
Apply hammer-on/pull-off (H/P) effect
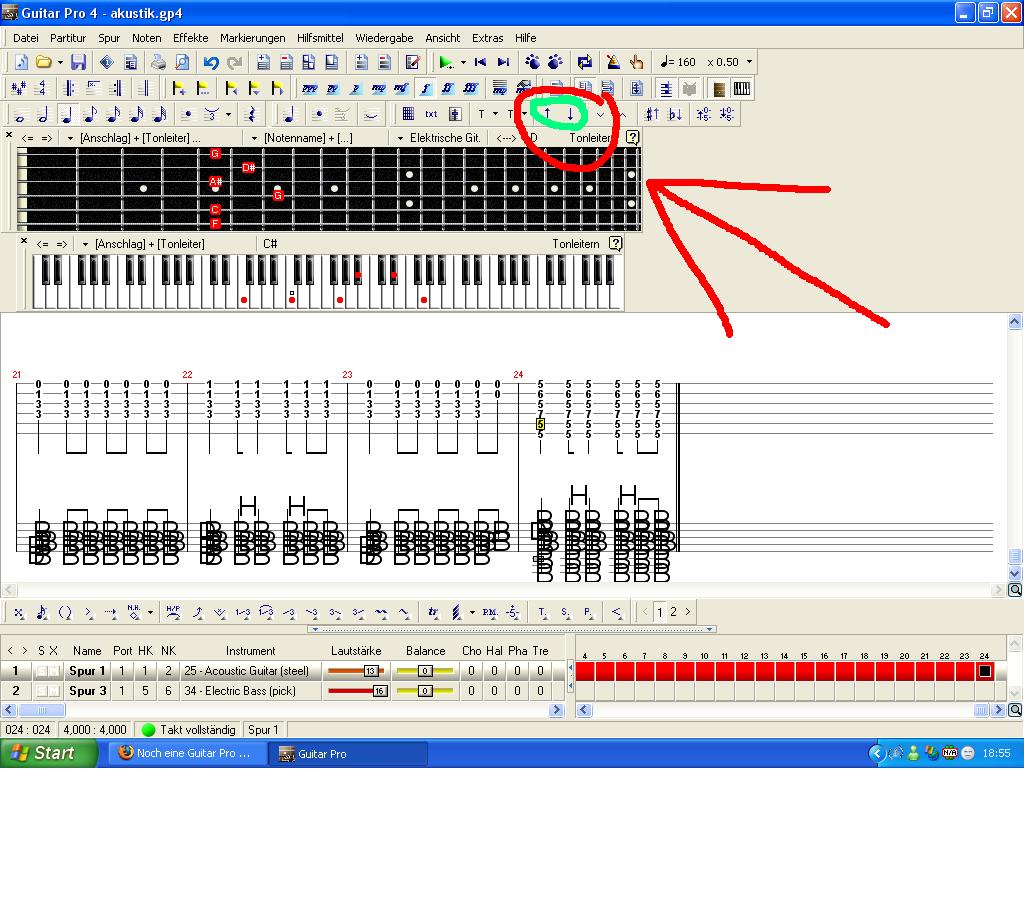click(173, 612)
